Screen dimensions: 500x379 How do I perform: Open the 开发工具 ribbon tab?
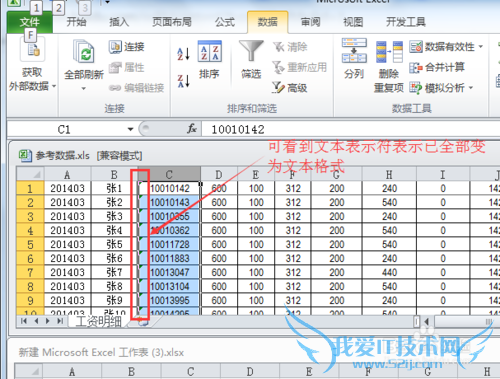pyautogui.click(x=406, y=22)
